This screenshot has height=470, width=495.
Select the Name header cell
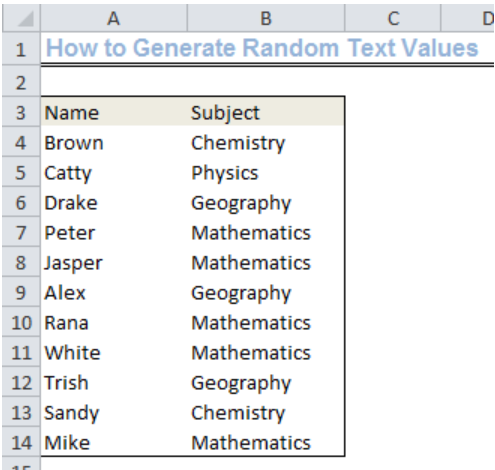click(114, 112)
